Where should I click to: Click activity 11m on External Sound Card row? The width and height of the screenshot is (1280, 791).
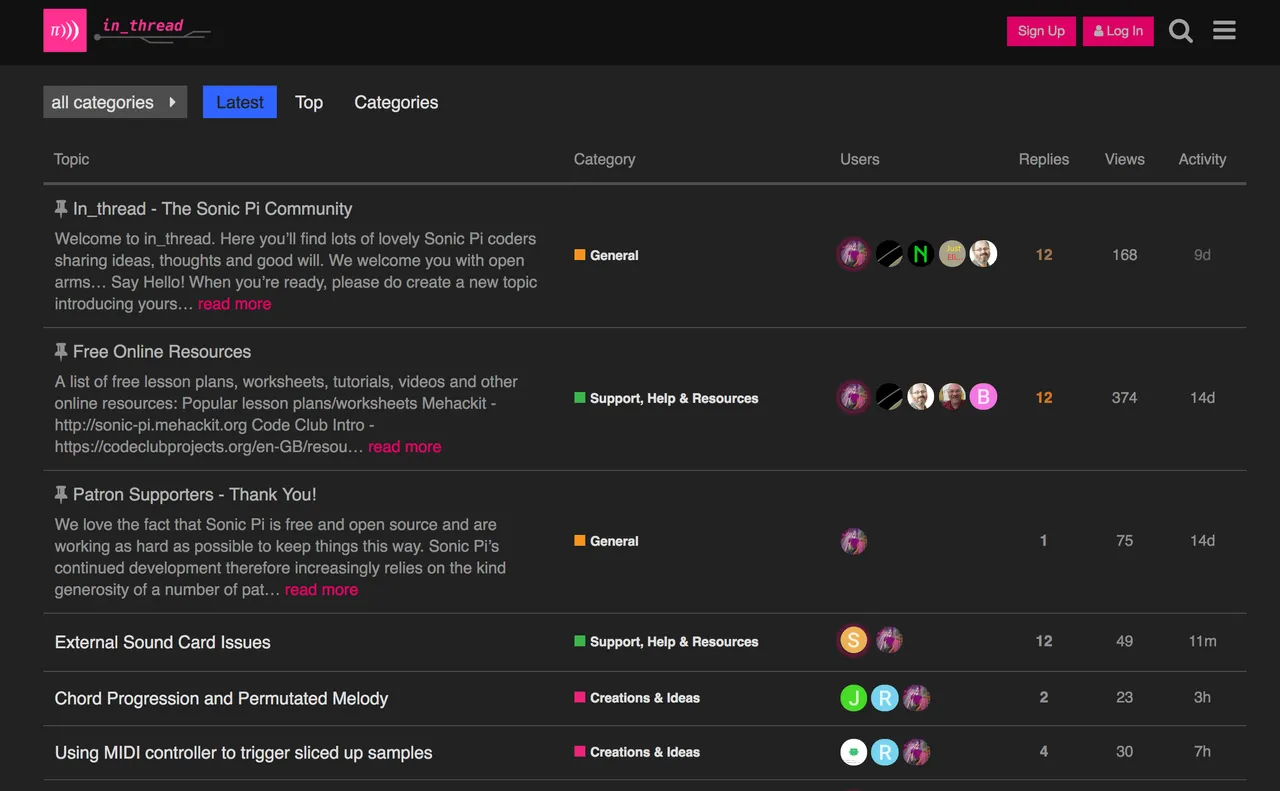point(1202,641)
